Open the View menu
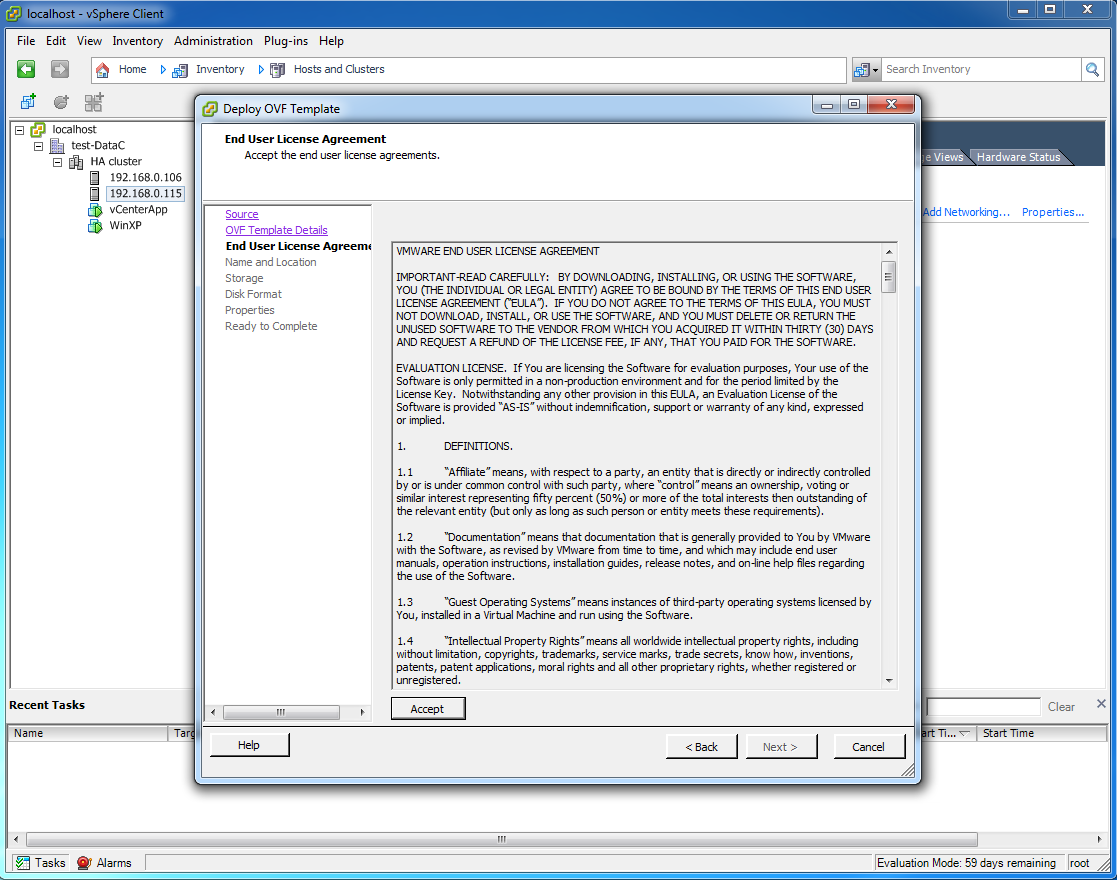Screen dimensions: 1117x880 89,41
